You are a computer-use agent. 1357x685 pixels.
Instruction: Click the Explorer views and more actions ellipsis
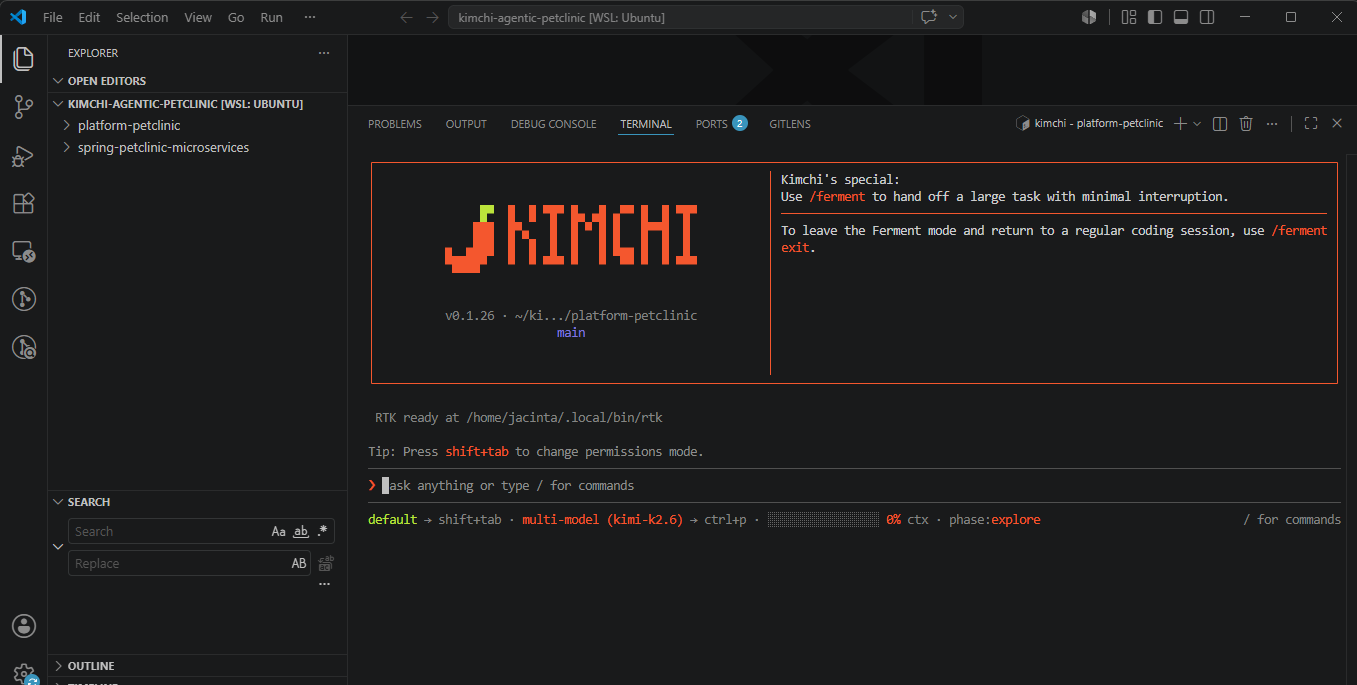pyautogui.click(x=323, y=53)
